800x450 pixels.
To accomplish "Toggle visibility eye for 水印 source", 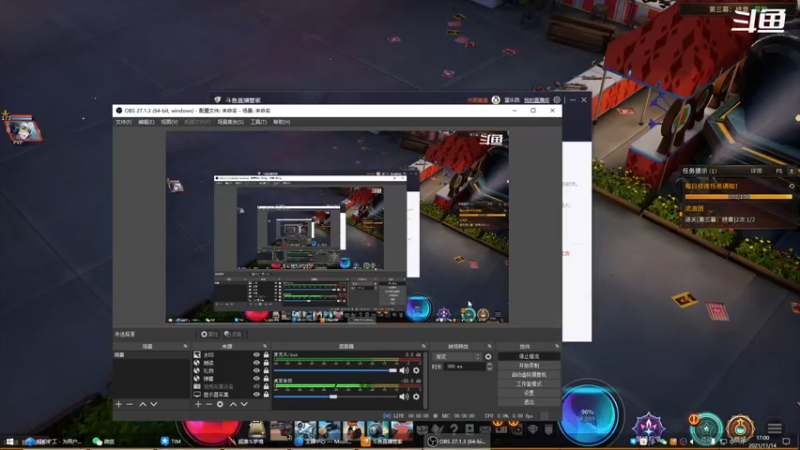I will (257, 355).
